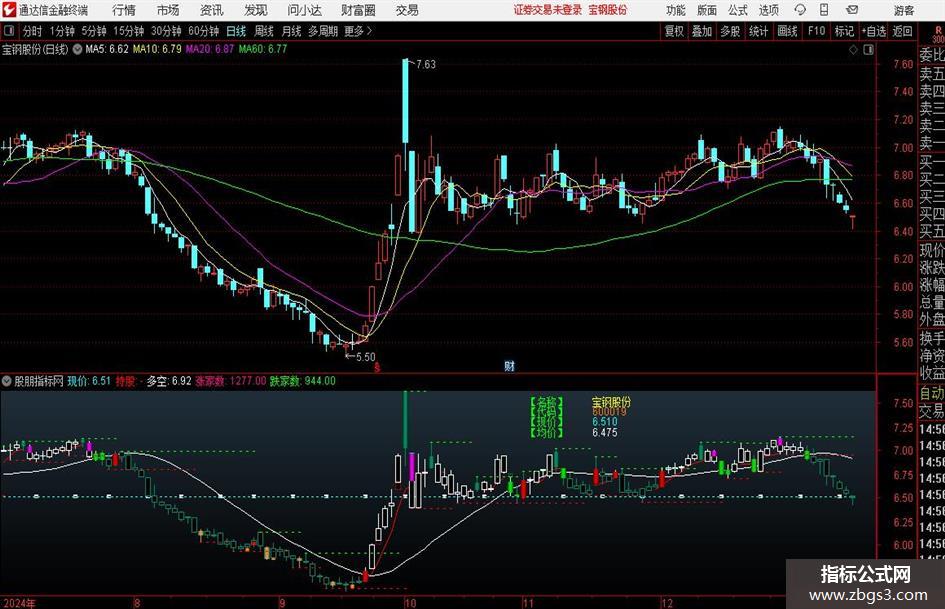
Task: Click the 2024年 date axis label
Action: click(x=19, y=603)
